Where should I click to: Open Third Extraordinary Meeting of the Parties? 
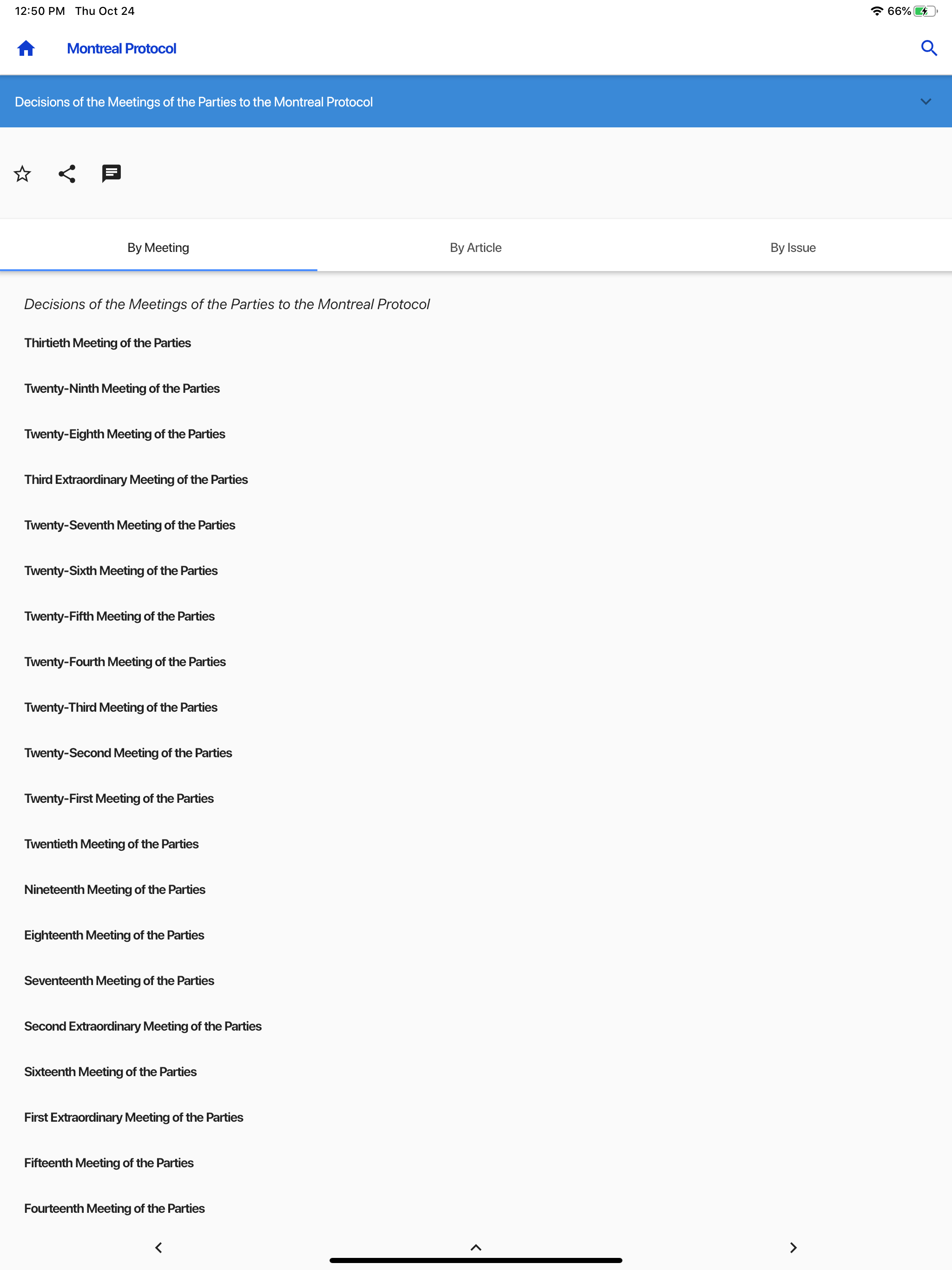tap(136, 479)
